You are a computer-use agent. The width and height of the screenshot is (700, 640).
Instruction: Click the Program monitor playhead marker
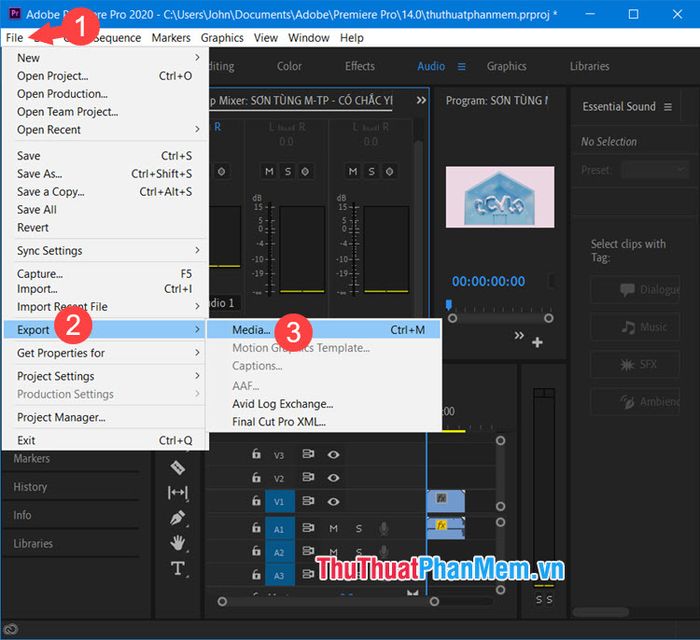click(449, 304)
